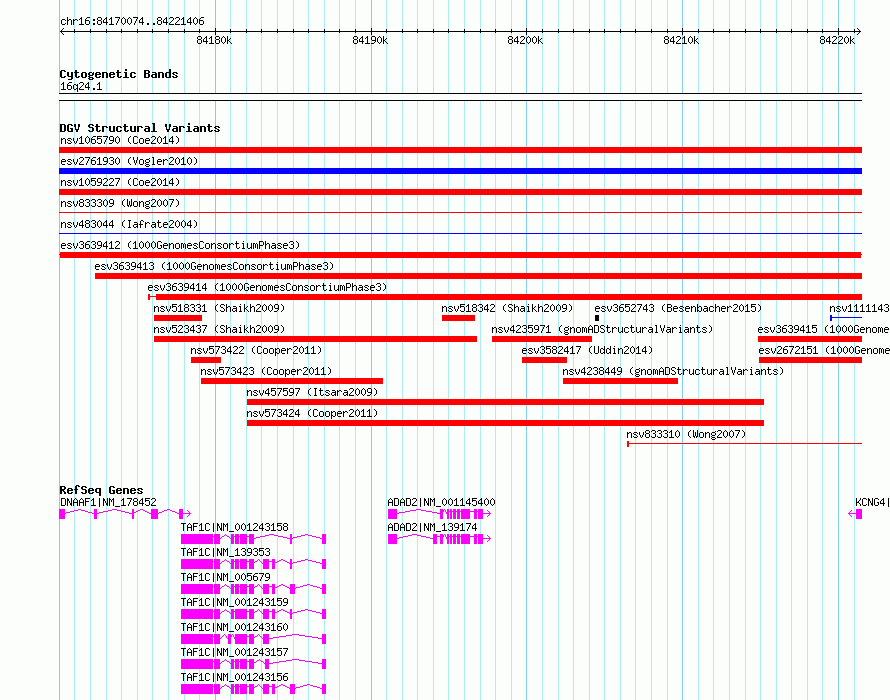Click the nsv518342 (Shaikh2009) variant label
Image resolution: width=890 pixels, height=700 pixels.
coord(507,308)
